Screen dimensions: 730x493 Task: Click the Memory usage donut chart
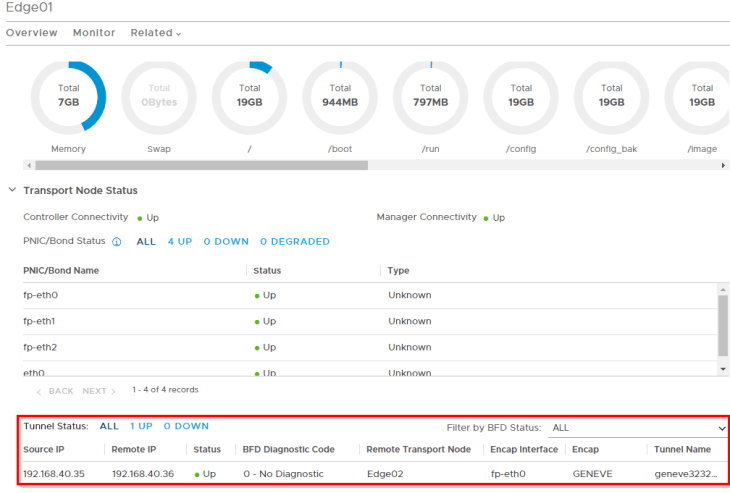coord(68,96)
